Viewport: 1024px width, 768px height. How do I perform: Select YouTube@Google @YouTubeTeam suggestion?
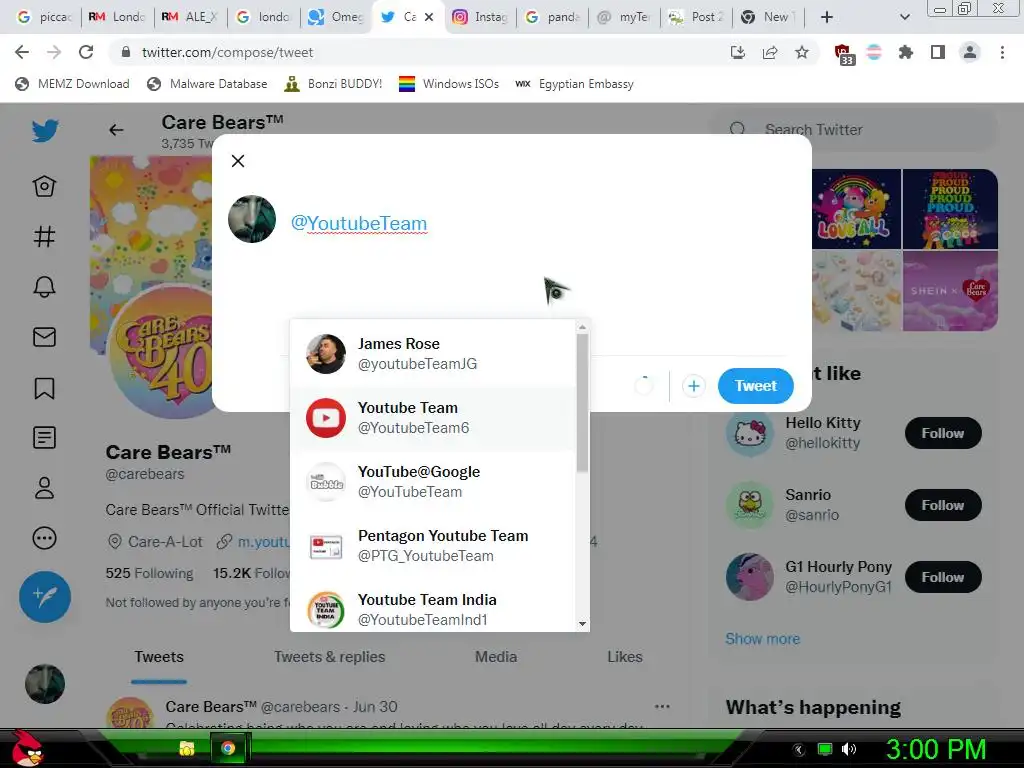click(434, 481)
